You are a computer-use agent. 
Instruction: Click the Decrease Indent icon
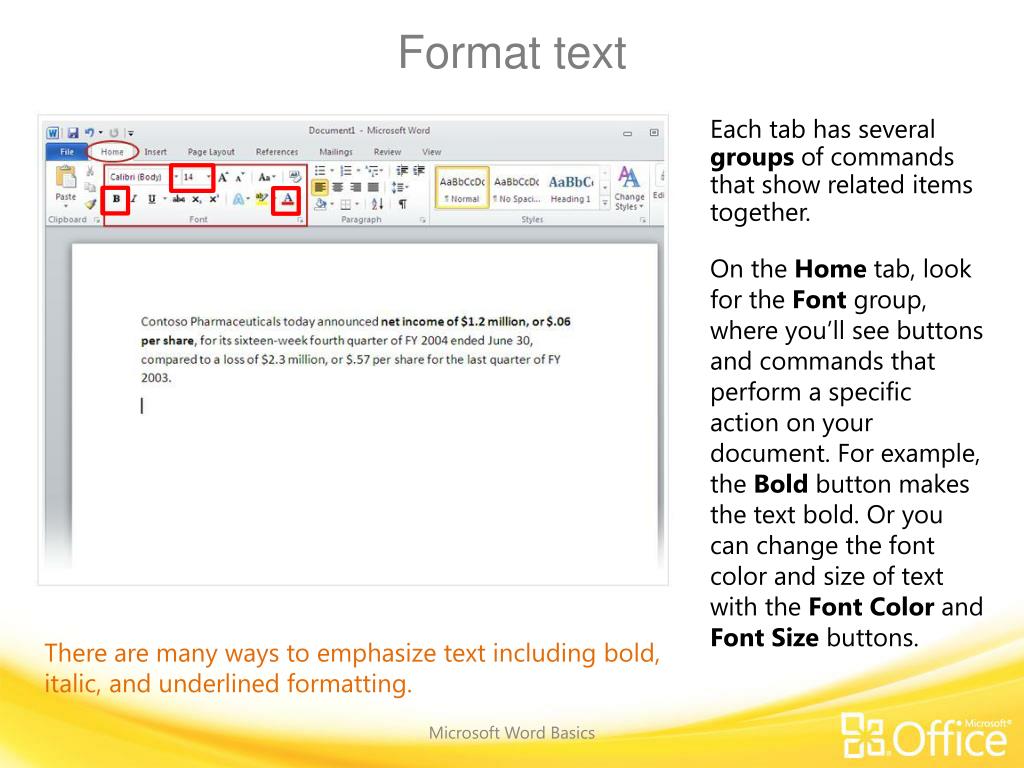point(402,170)
